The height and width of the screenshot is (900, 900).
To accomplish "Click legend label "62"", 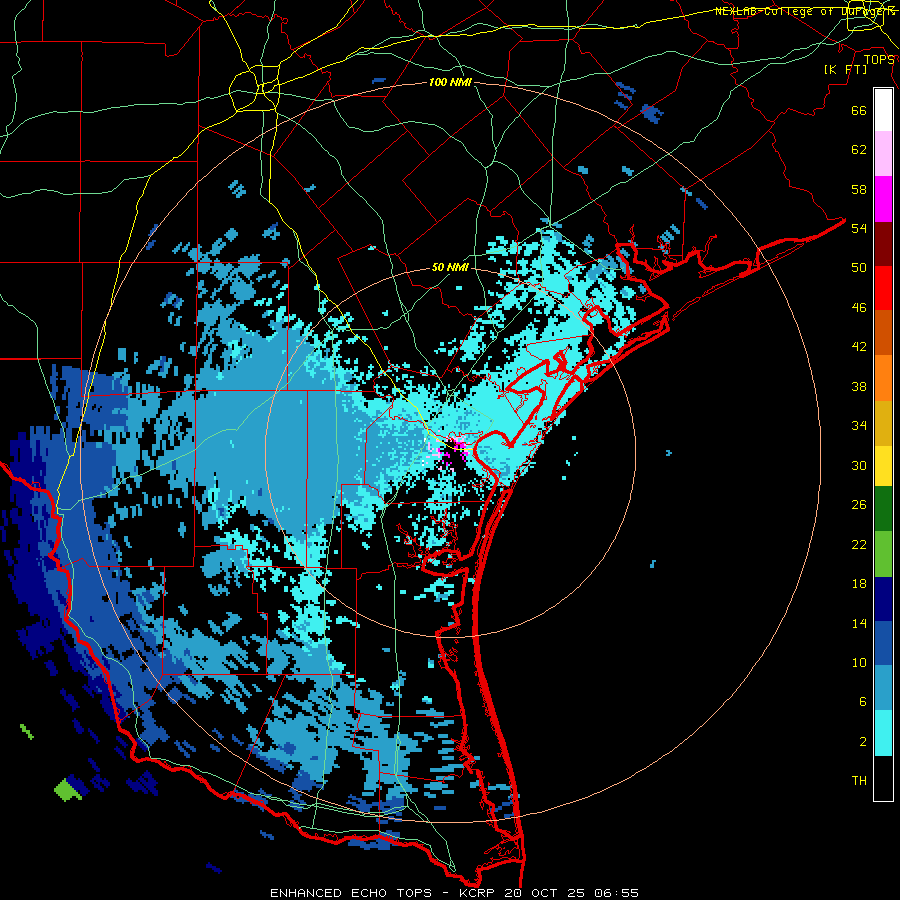I will click(859, 150).
